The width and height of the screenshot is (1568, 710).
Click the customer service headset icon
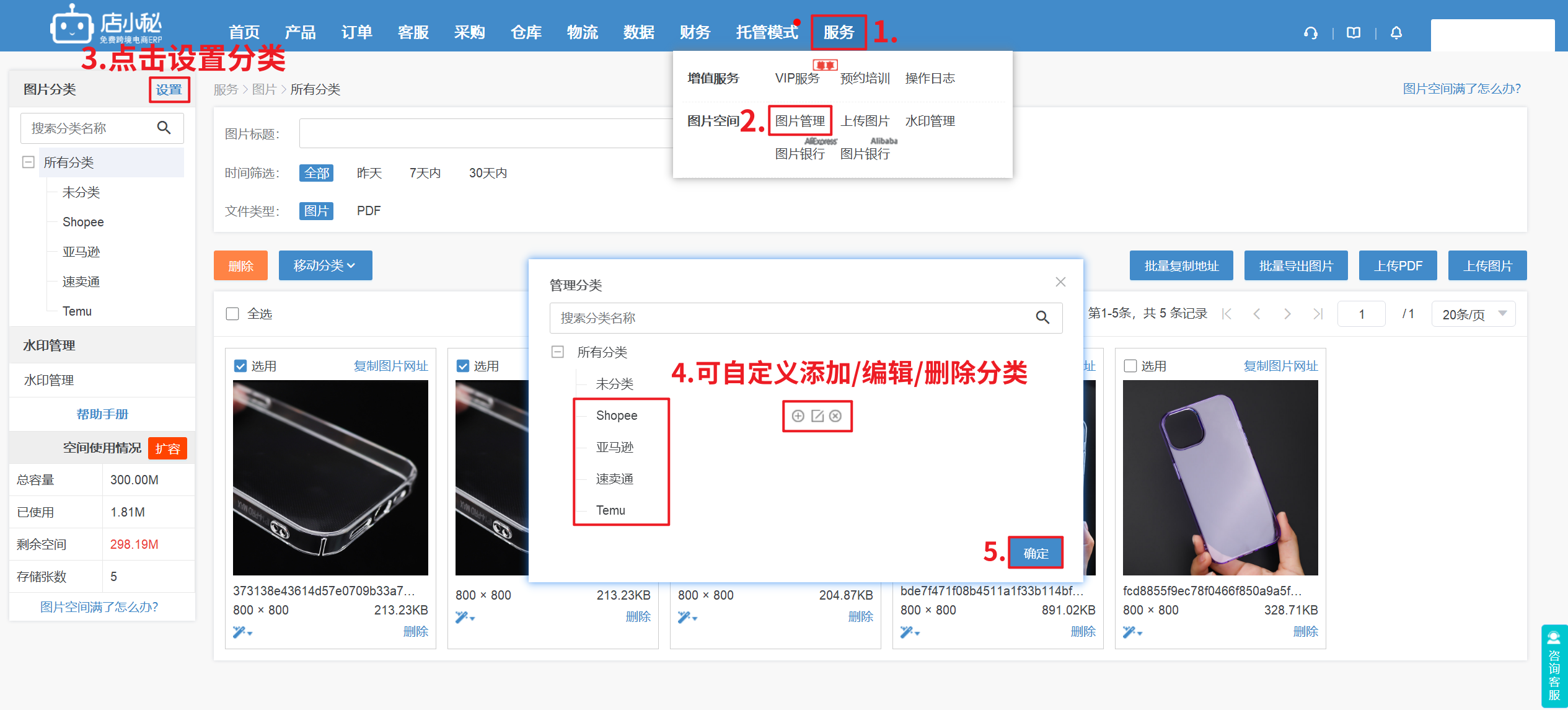coord(1310,33)
